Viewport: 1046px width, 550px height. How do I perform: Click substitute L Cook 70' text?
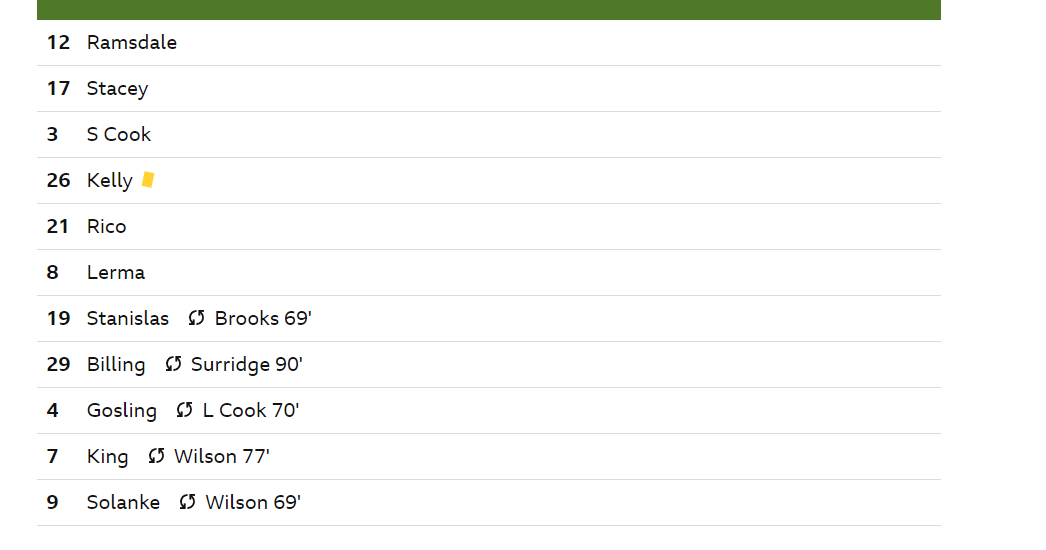pyautogui.click(x=251, y=410)
